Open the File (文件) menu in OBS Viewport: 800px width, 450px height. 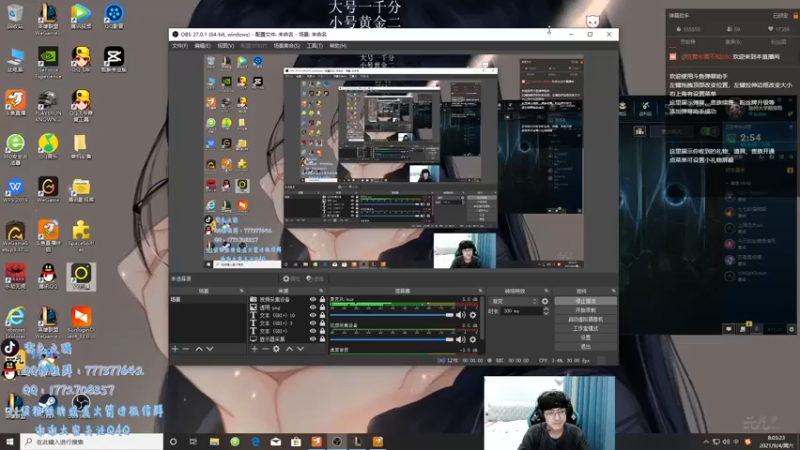(180, 46)
